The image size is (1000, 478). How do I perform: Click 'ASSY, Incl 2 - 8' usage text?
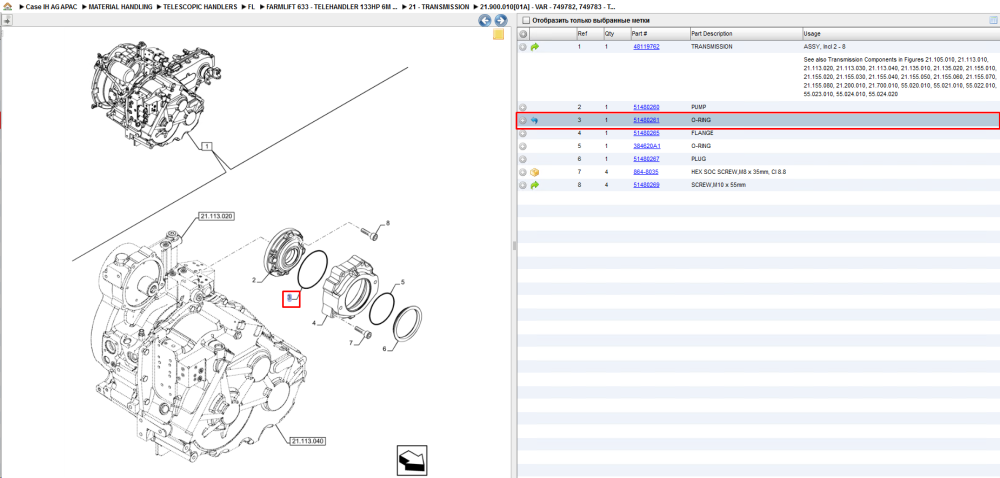pyautogui.click(x=823, y=47)
